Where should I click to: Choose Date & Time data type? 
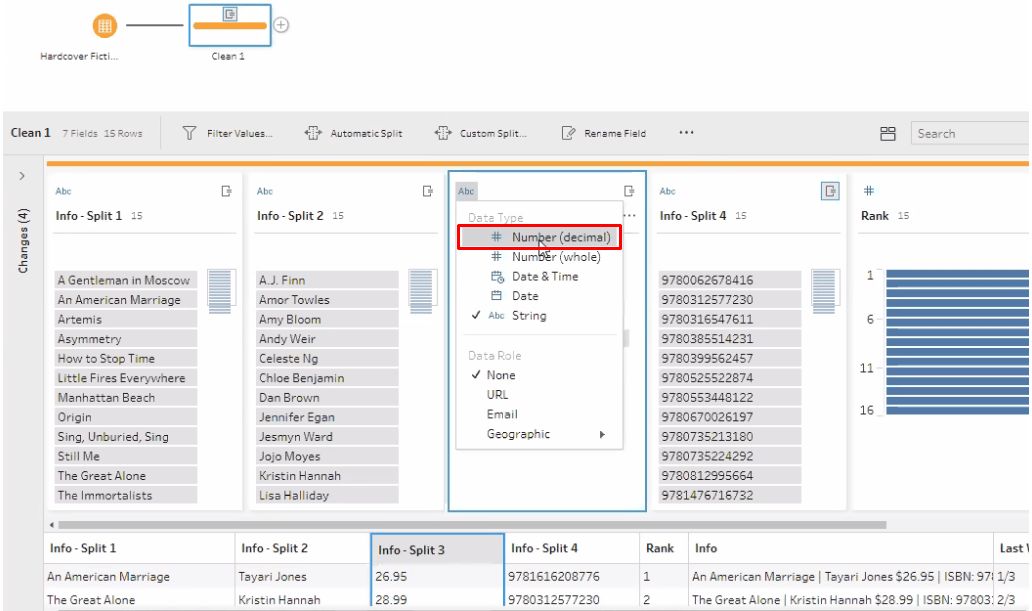coord(539,277)
